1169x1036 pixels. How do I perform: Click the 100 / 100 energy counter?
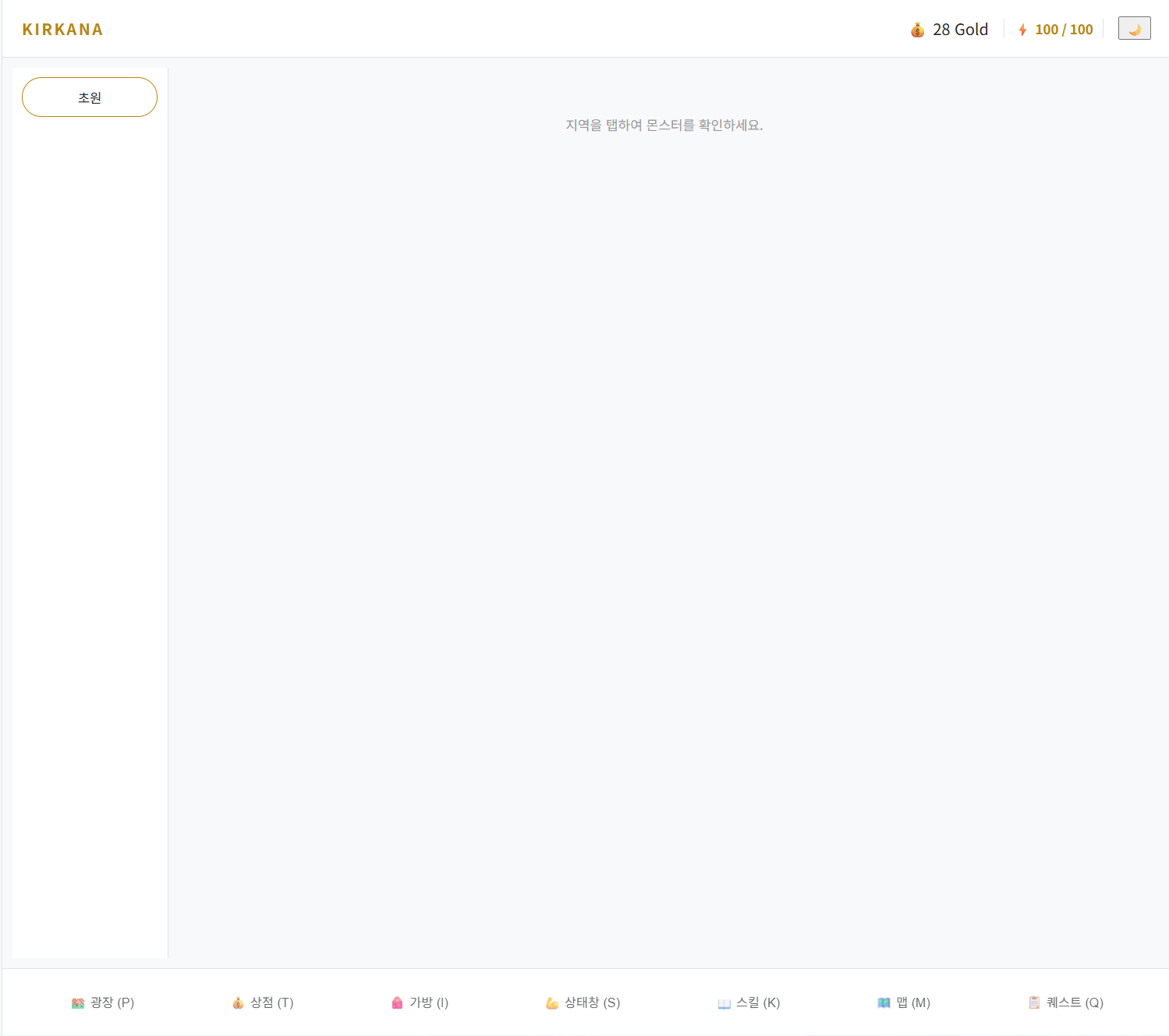click(x=1064, y=30)
